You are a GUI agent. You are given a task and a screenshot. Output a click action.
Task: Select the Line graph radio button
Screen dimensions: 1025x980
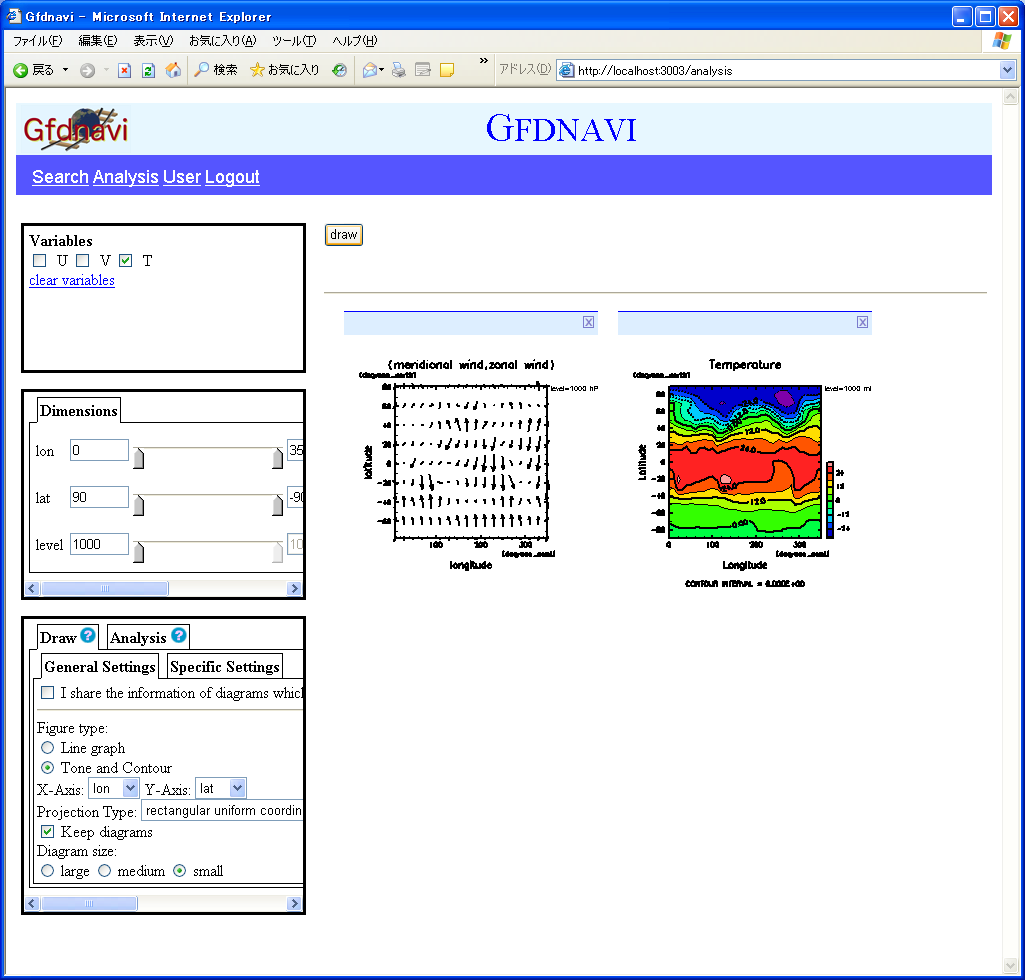coord(47,748)
